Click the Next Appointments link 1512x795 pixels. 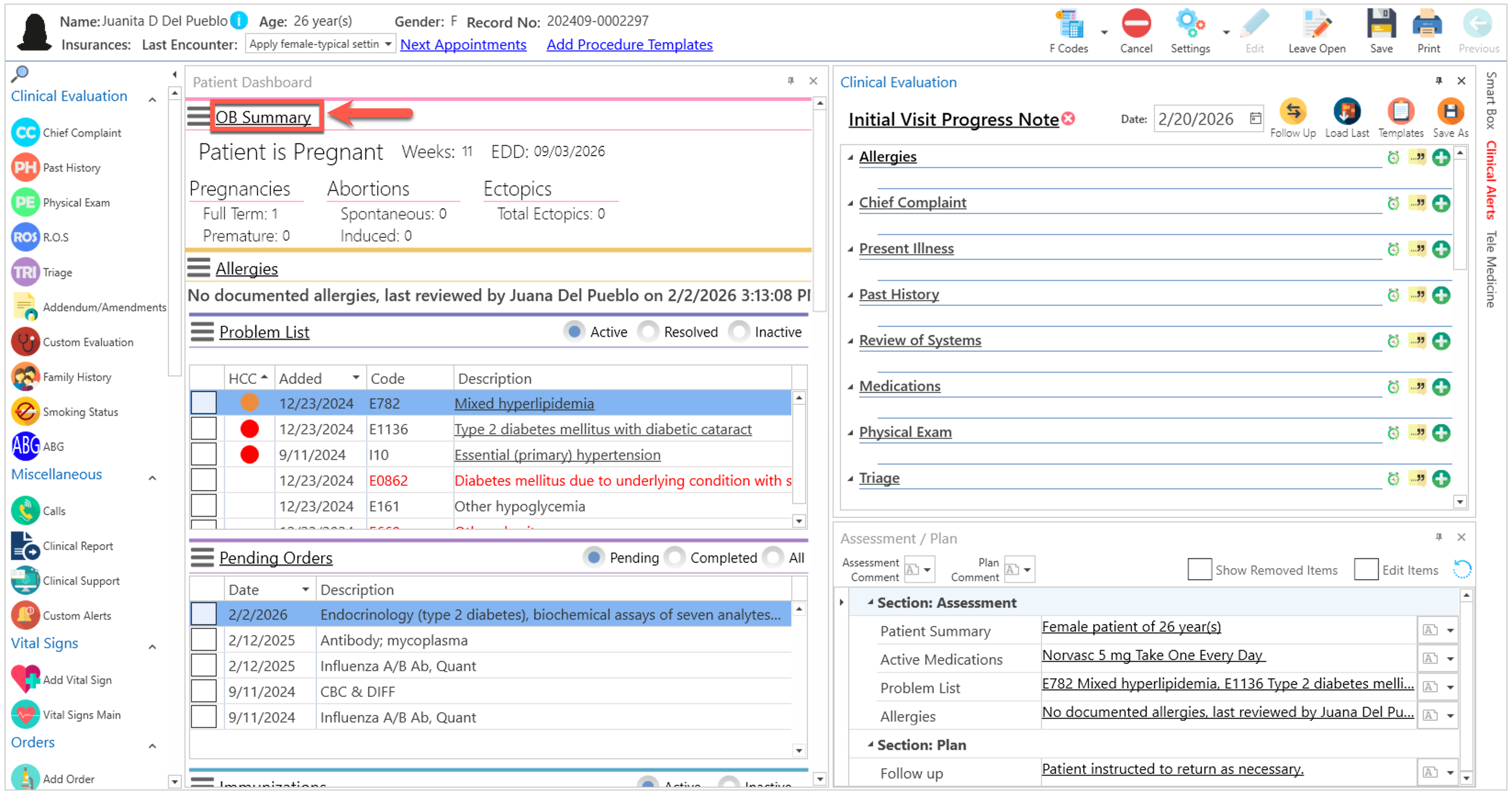click(463, 45)
